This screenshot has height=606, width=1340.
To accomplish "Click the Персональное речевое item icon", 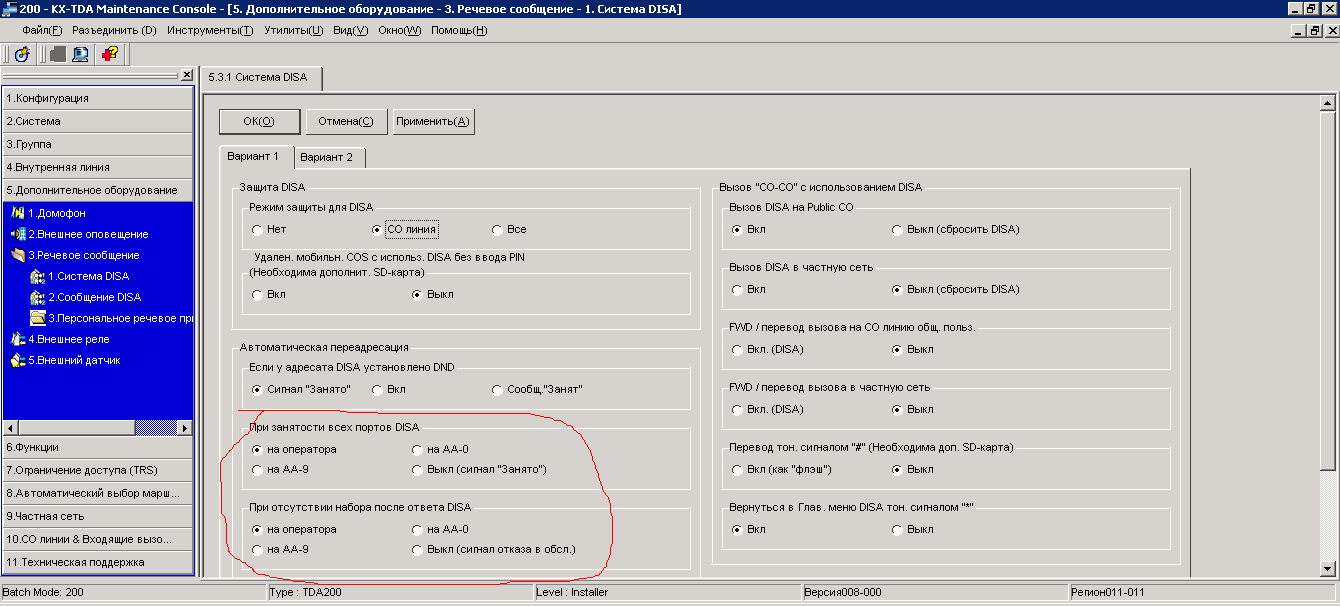I will [38, 318].
